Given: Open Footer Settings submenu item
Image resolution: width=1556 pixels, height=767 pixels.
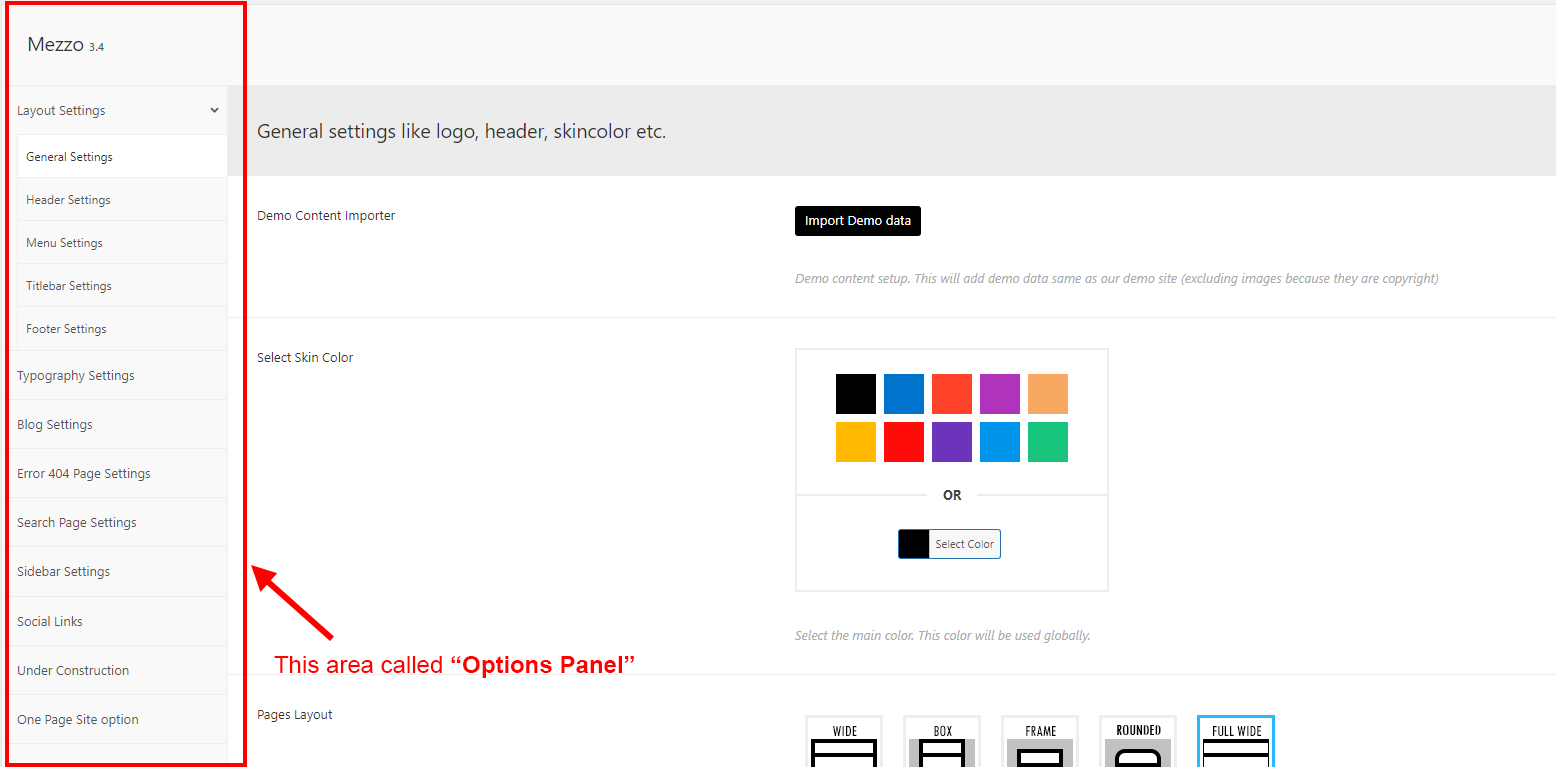Looking at the screenshot, I should pyautogui.click(x=66, y=329).
